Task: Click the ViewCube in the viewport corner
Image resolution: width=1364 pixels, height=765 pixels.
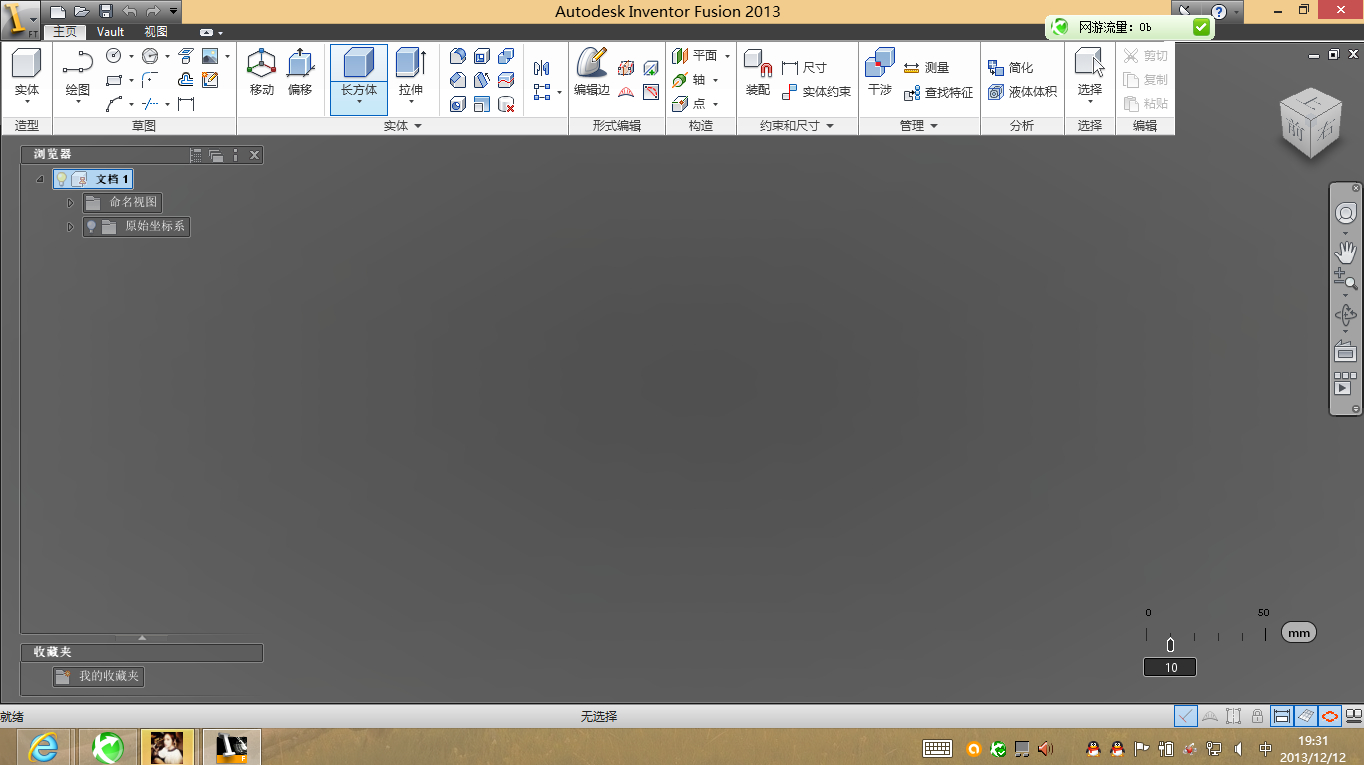Action: 1309,124
